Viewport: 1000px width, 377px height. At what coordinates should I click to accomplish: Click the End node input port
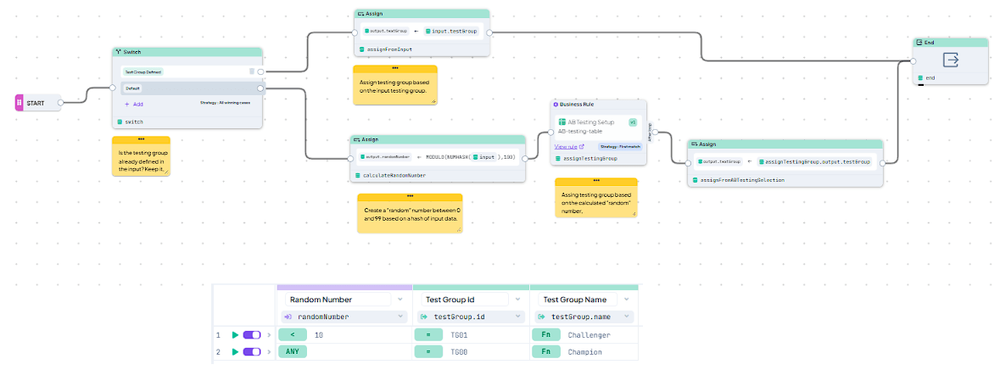(x=913, y=62)
